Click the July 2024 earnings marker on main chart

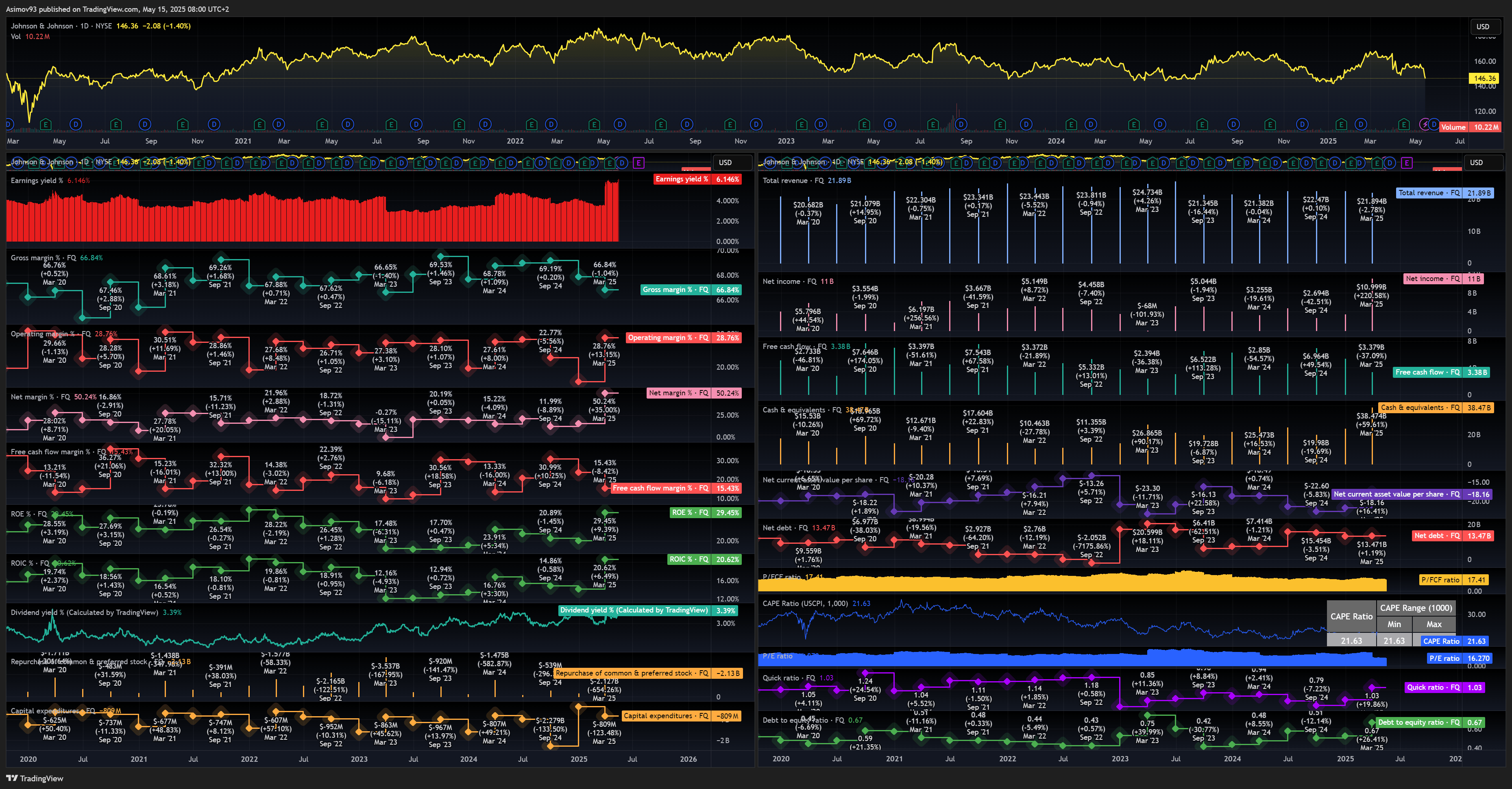[x=1202, y=124]
